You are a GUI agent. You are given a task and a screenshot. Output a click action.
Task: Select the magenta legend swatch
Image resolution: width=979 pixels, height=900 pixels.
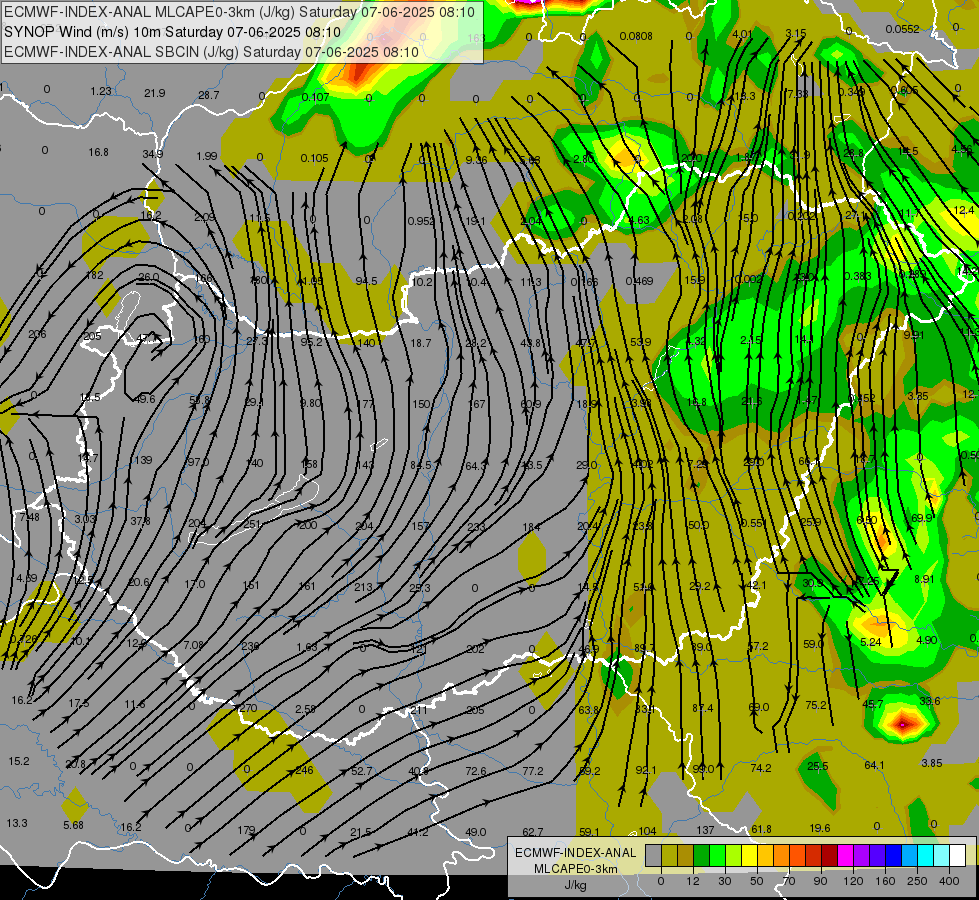846,855
